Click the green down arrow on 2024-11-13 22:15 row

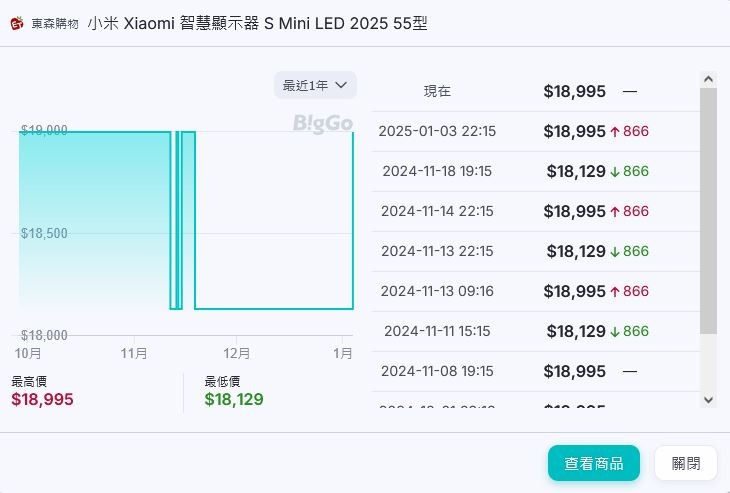pyautogui.click(x=615, y=252)
